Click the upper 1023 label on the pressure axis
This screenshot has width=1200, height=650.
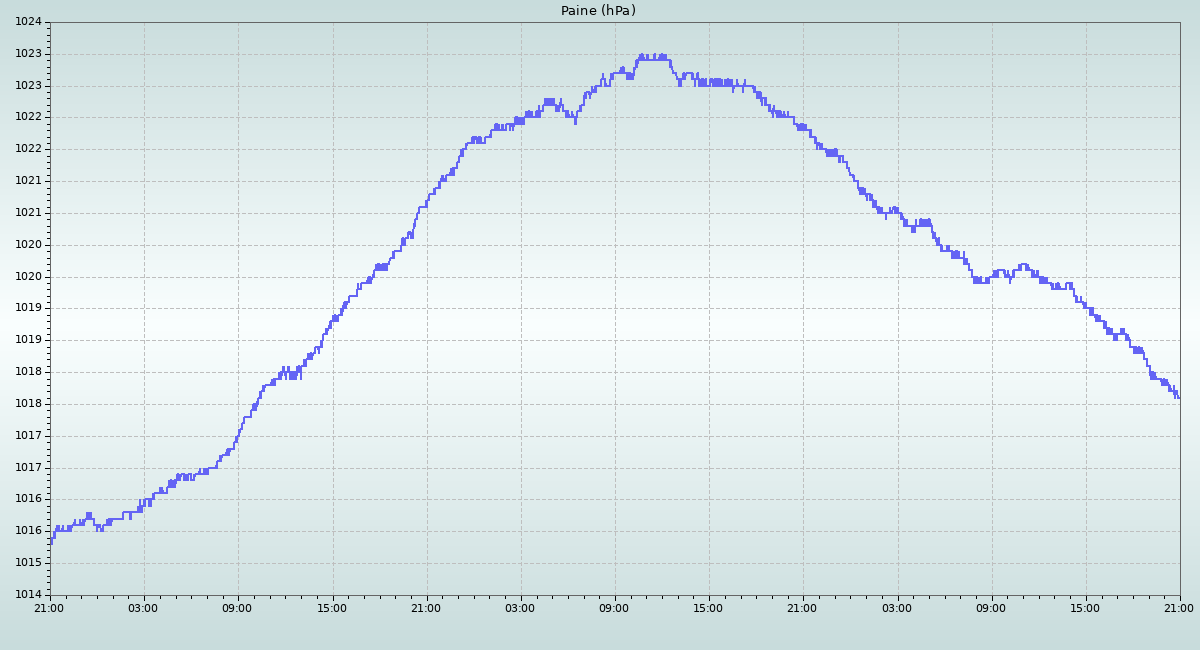tap(29, 54)
